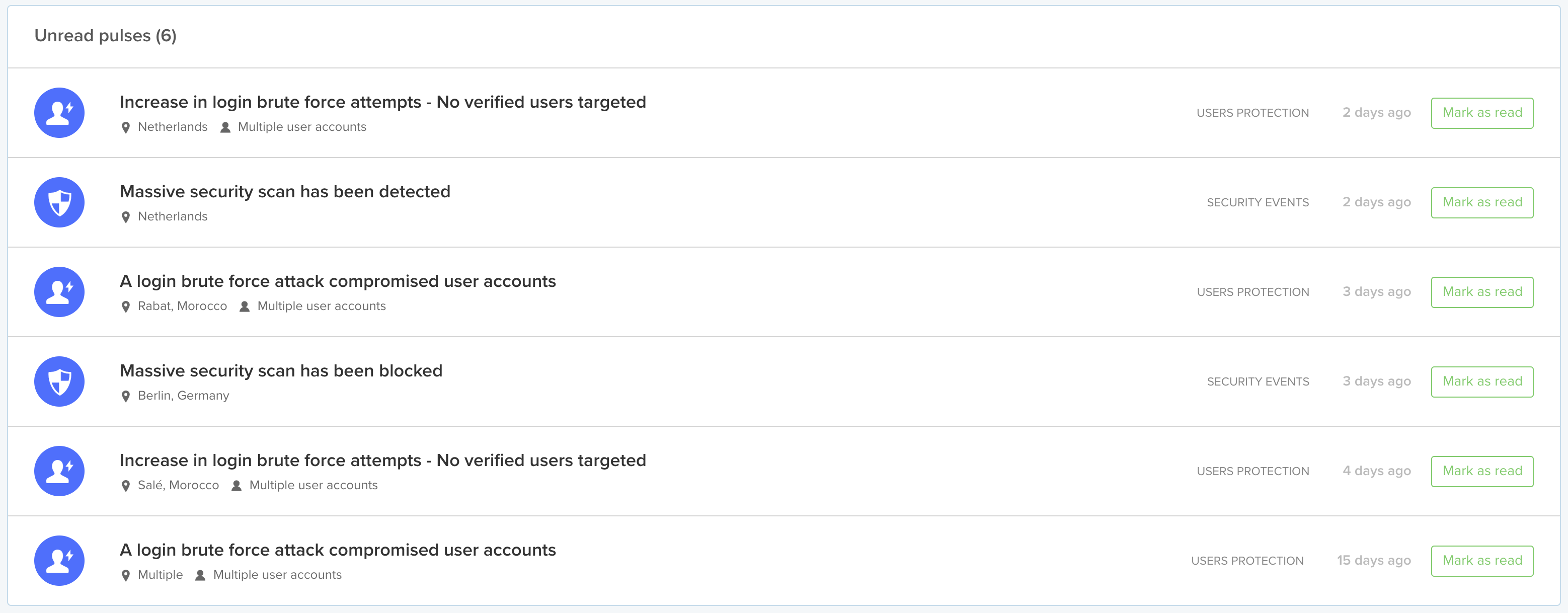Mark the Rabat, Morocco pulse as read

tap(1481, 291)
